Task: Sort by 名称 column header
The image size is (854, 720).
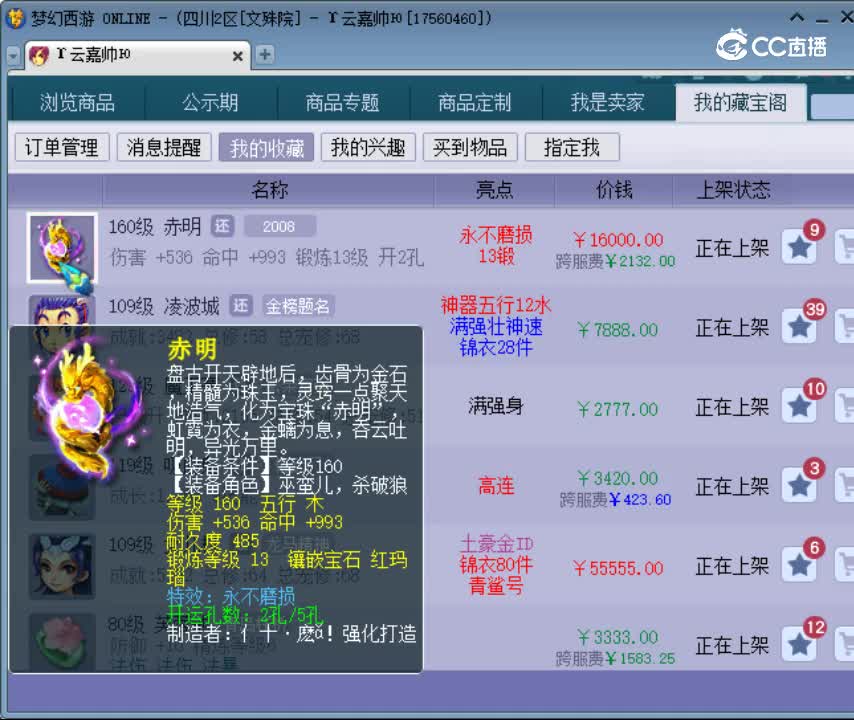Action: (269, 190)
